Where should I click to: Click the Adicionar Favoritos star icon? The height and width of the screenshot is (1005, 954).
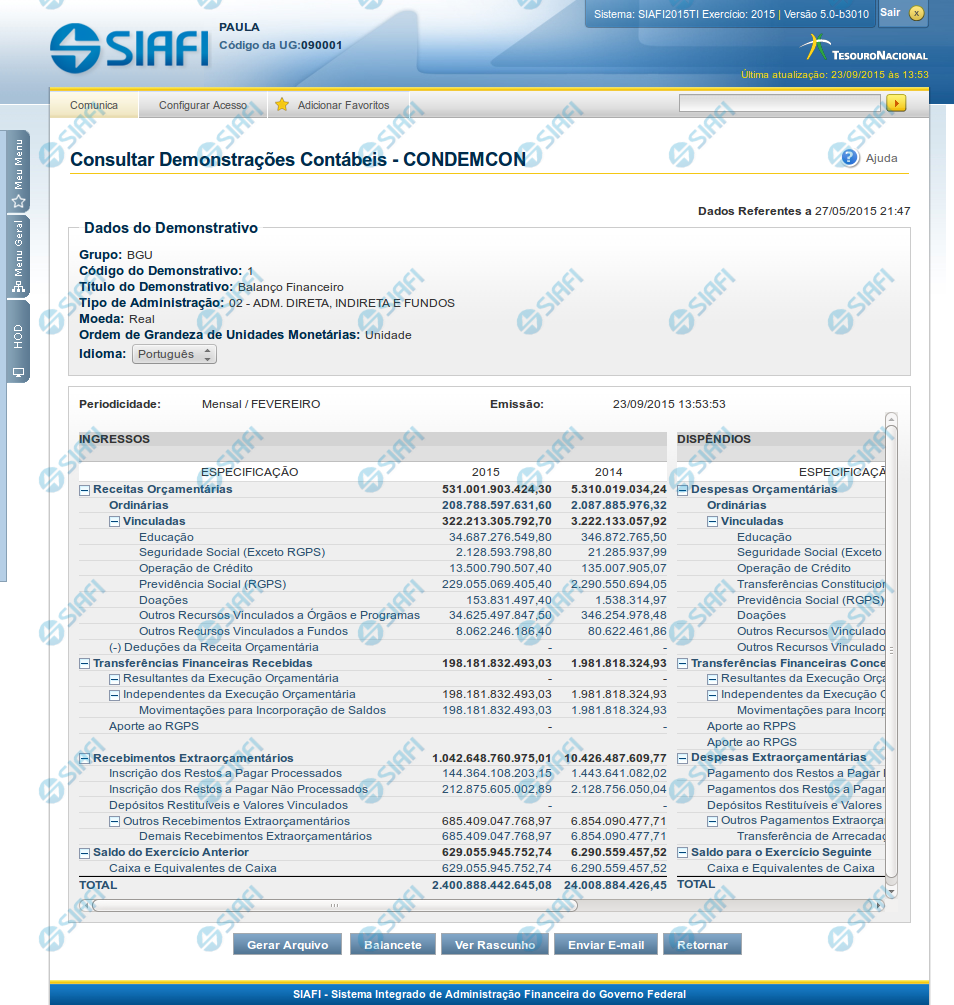(x=282, y=105)
